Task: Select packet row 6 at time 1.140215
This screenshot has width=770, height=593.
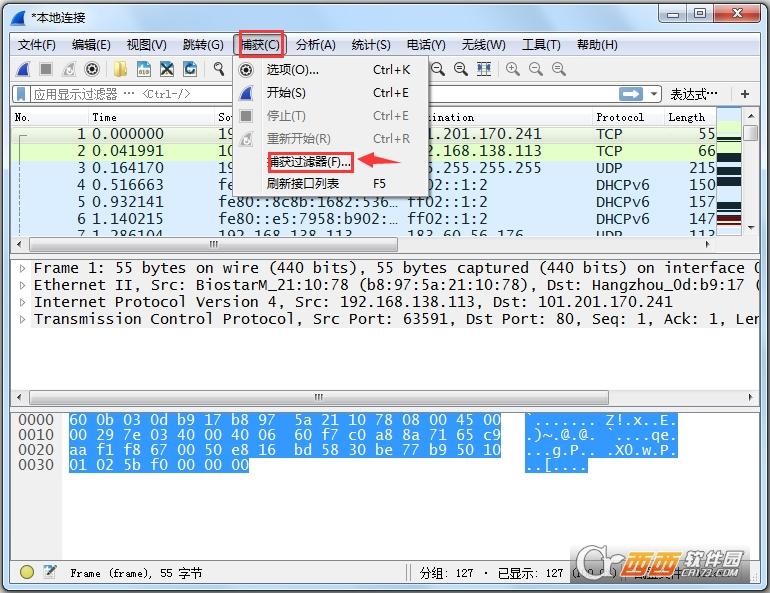Action: [363, 218]
